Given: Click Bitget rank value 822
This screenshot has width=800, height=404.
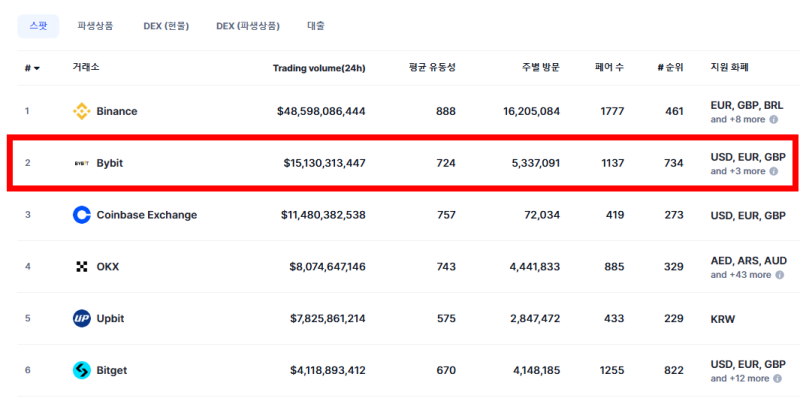Looking at the screenshot, I should coord(674,370).
